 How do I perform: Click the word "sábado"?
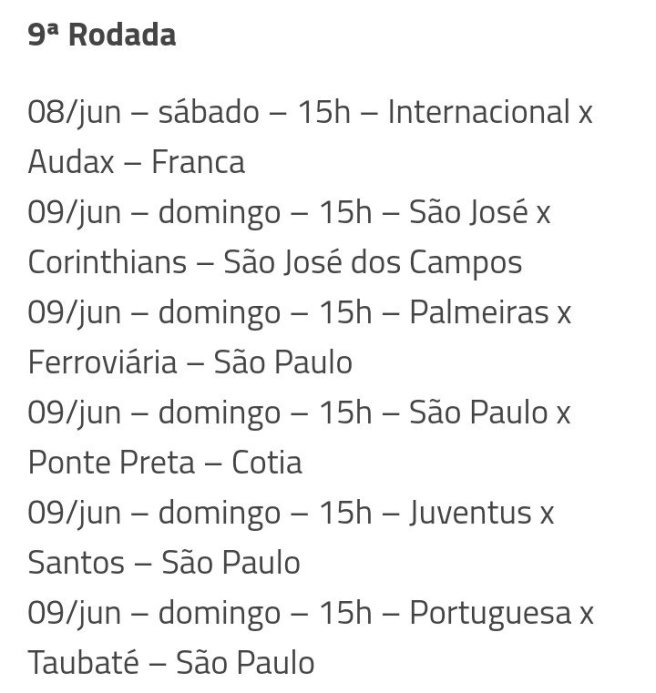208,112
